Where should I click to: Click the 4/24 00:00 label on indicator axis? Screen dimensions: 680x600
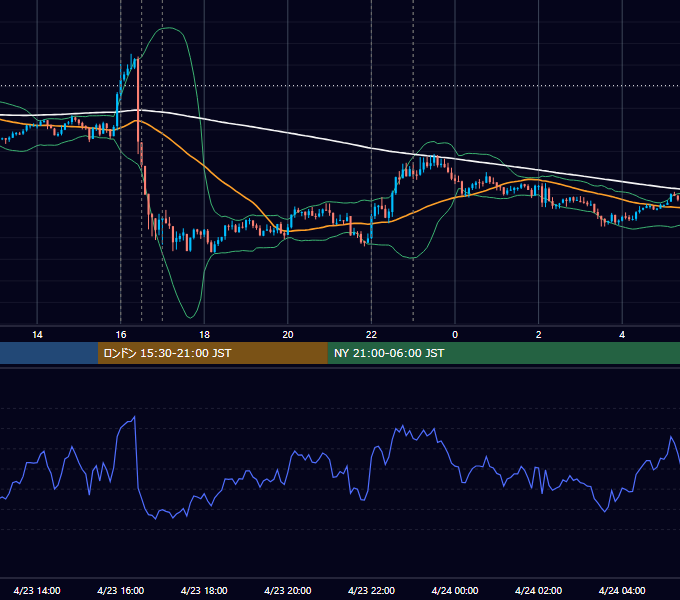pyautogui.click(x=455, y=590)
